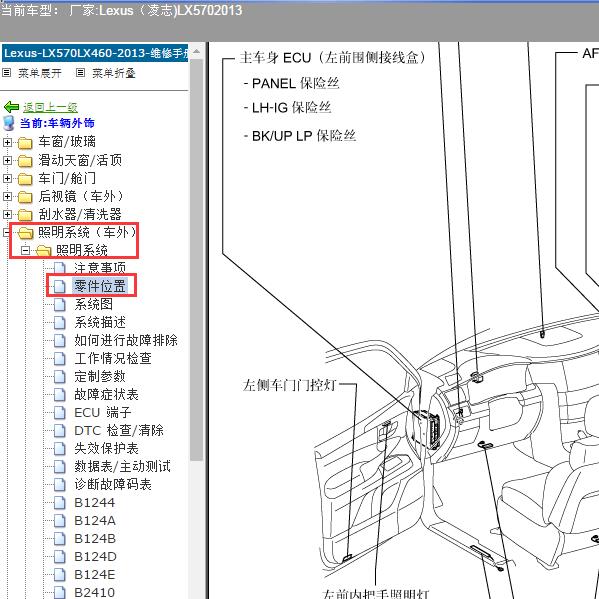Expand the 车门/舱门 tree node
Image resolution: width=599 pixels, height=599 pixels.
(x=7, y=178)
